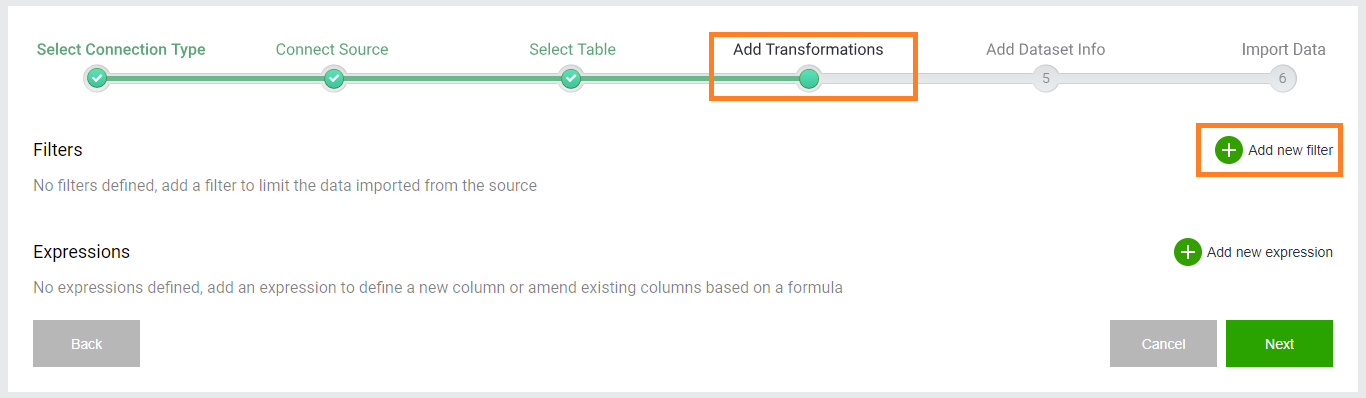Click the Add new expression text
The height and width of the screenshot is (398, 1366).
pos(1269,252)
